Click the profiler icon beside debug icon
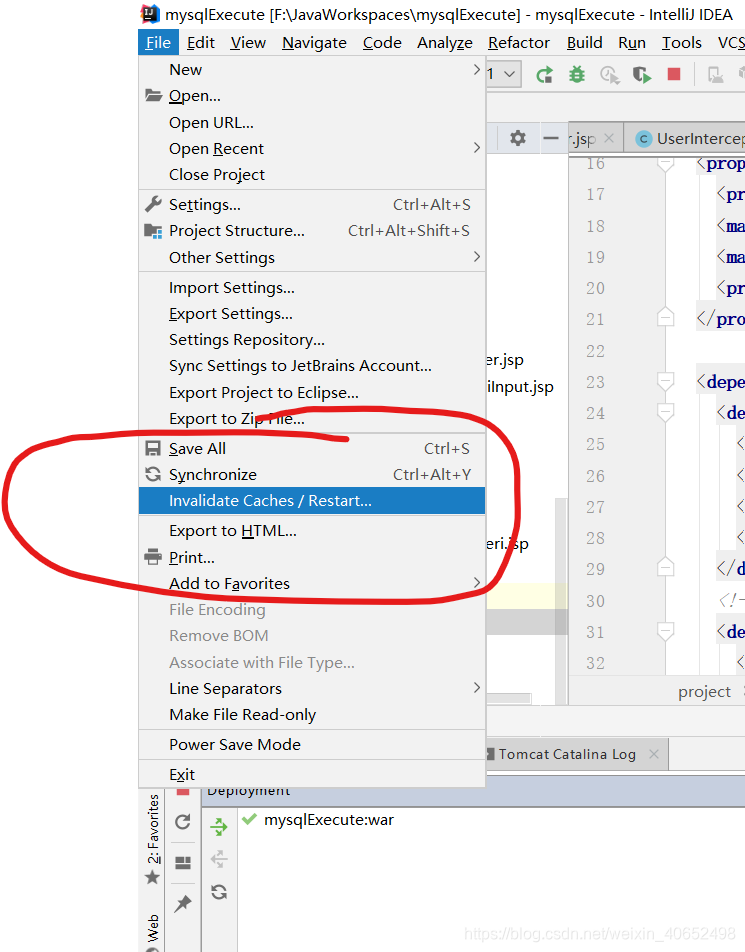Screen dimensions: 745x952 (x=609, y=75)
